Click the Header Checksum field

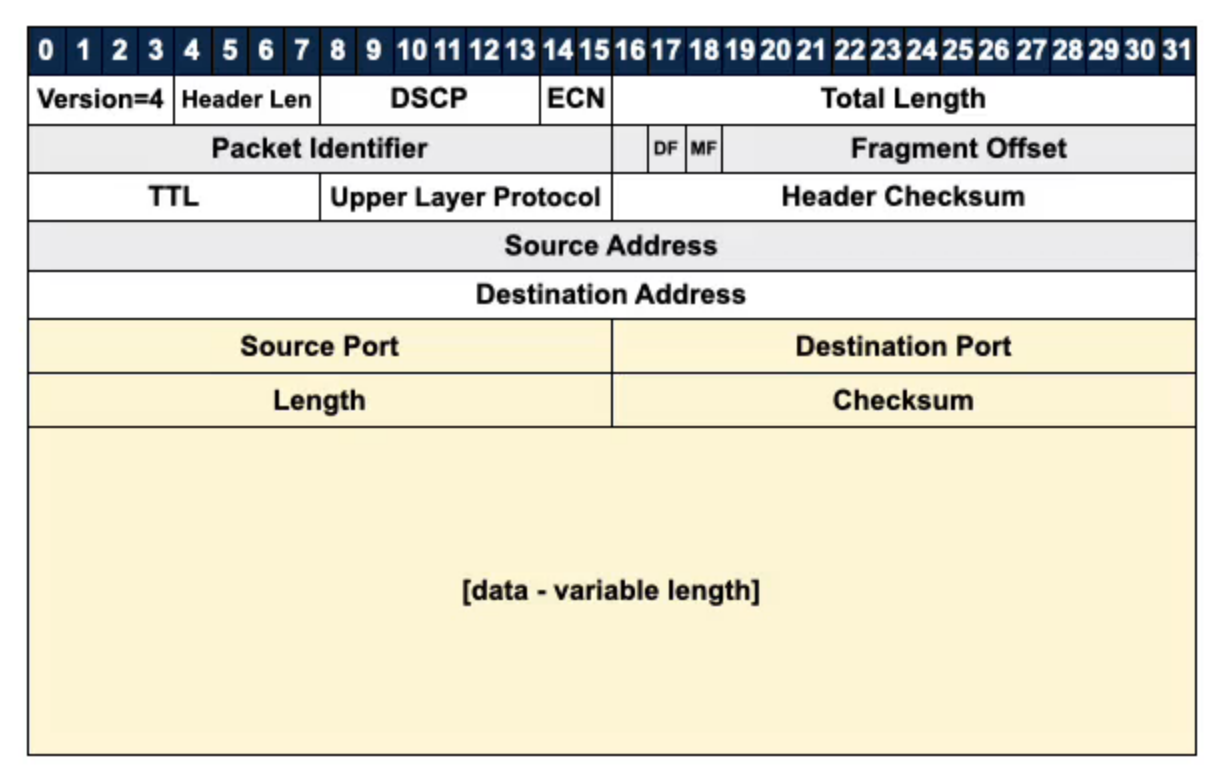pos(903,197)
